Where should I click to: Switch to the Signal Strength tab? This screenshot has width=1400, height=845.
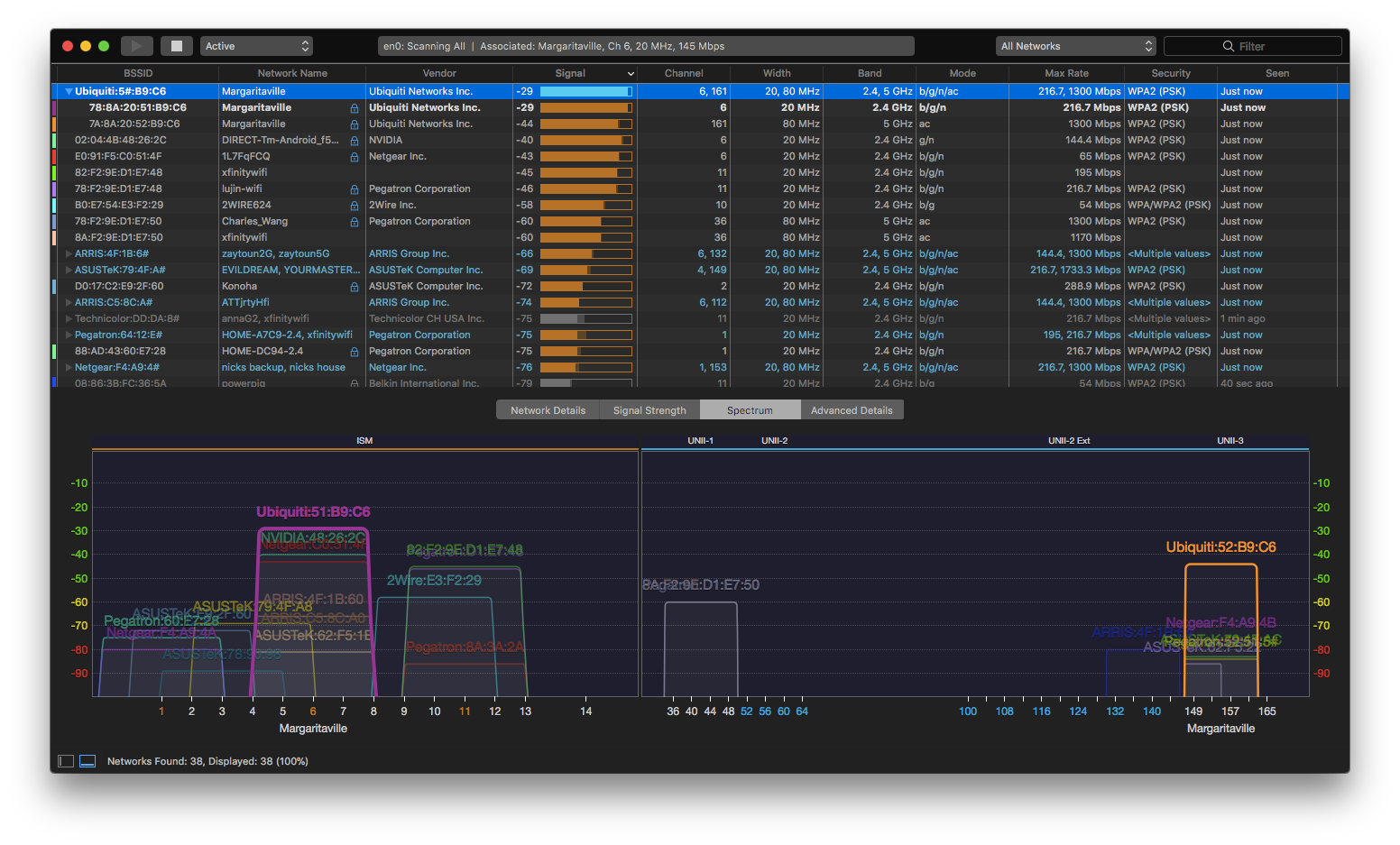(649, 410)
